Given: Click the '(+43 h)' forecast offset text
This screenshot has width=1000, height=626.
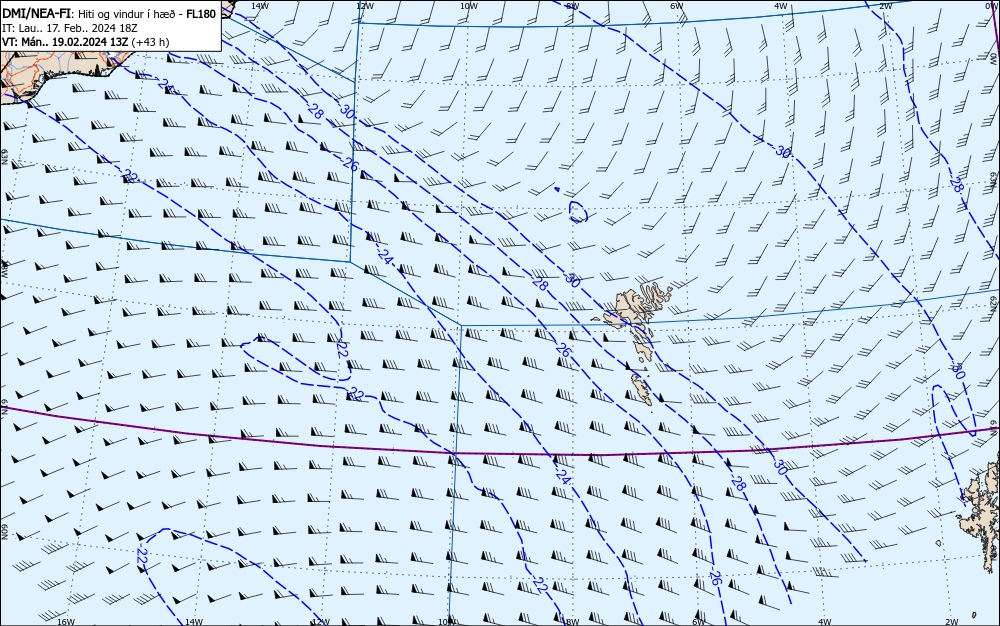Looking at the screenshot, I should (x=151, y=42).
